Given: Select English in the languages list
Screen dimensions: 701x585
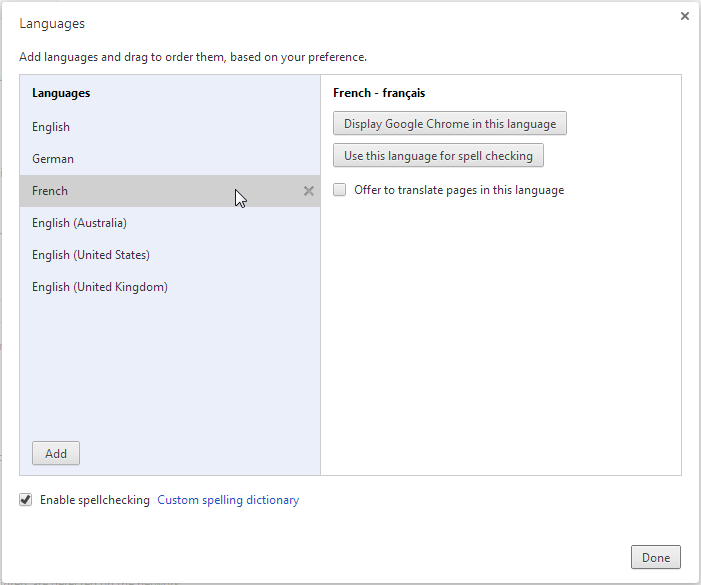Looking at the screenshot, I should tap(51, 127).
